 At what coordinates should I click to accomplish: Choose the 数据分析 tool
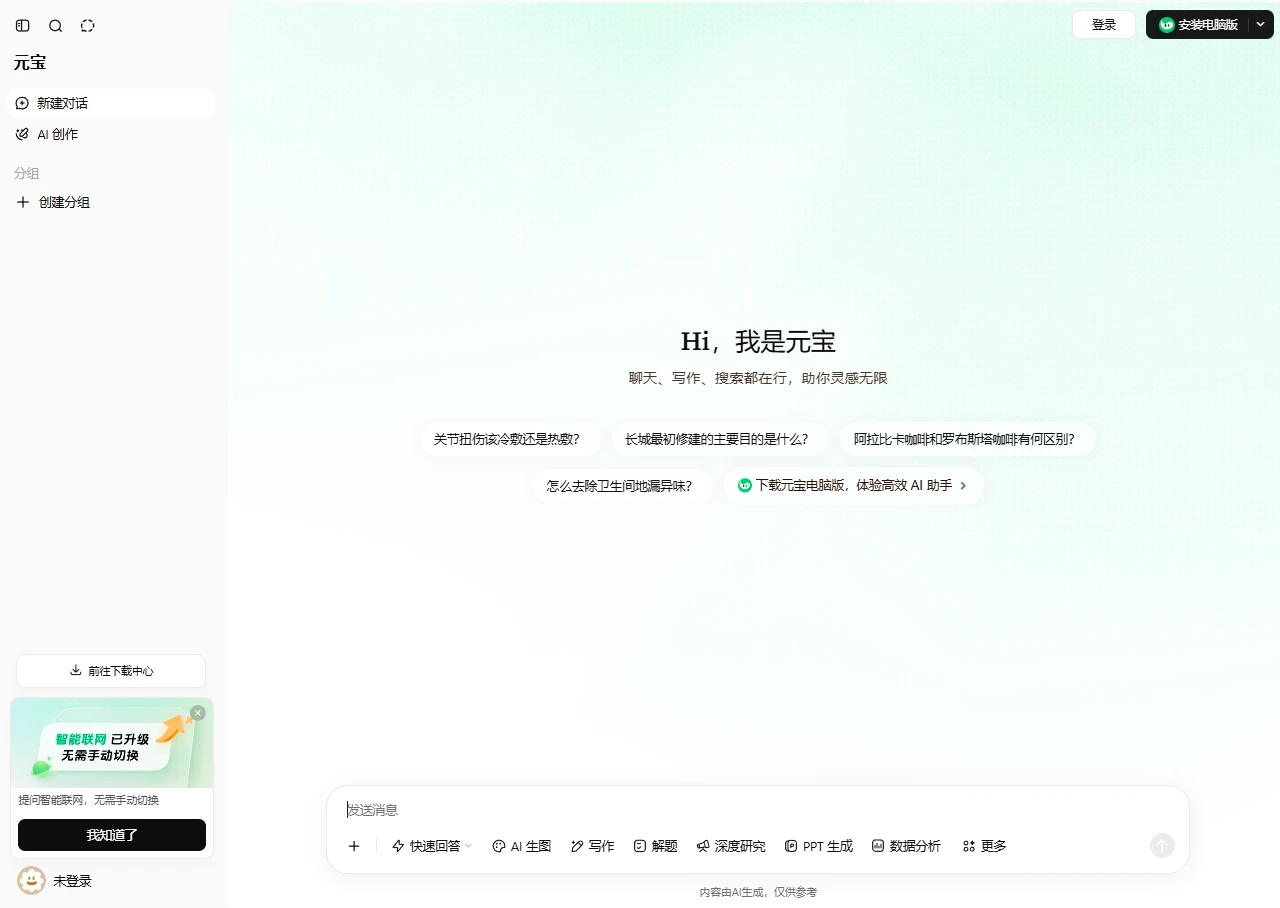906,846
